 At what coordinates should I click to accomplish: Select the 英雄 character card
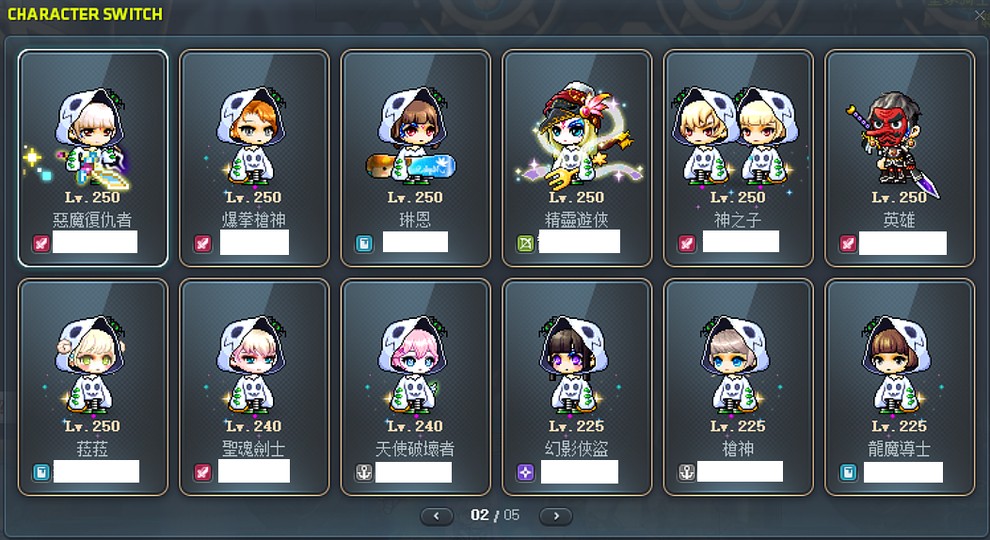[900, 158]
